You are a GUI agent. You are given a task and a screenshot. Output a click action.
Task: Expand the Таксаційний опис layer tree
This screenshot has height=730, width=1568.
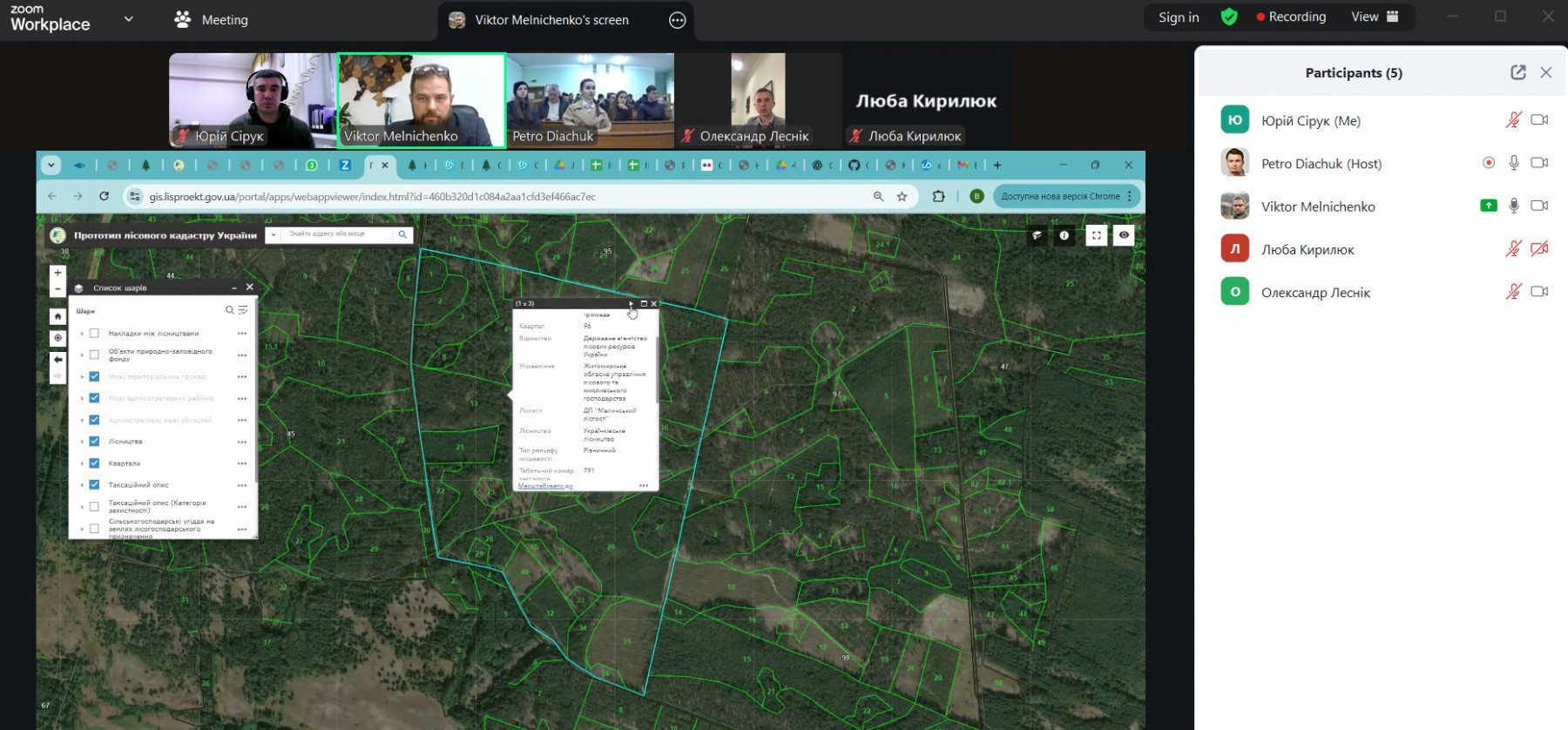pos(82,485)
